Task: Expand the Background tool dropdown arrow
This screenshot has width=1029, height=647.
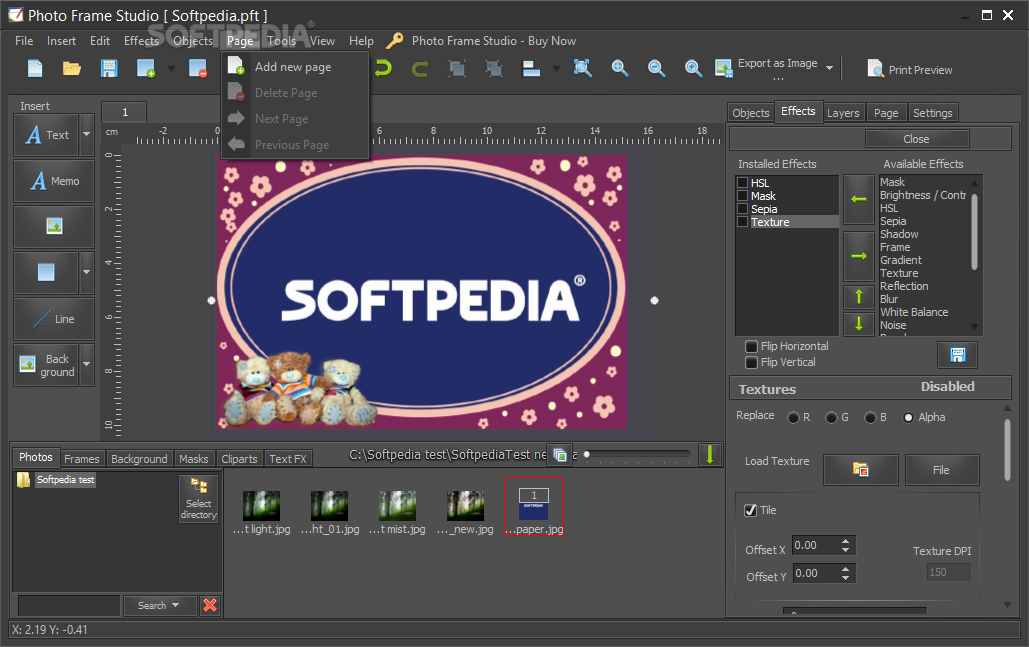Action: point(87,365)
